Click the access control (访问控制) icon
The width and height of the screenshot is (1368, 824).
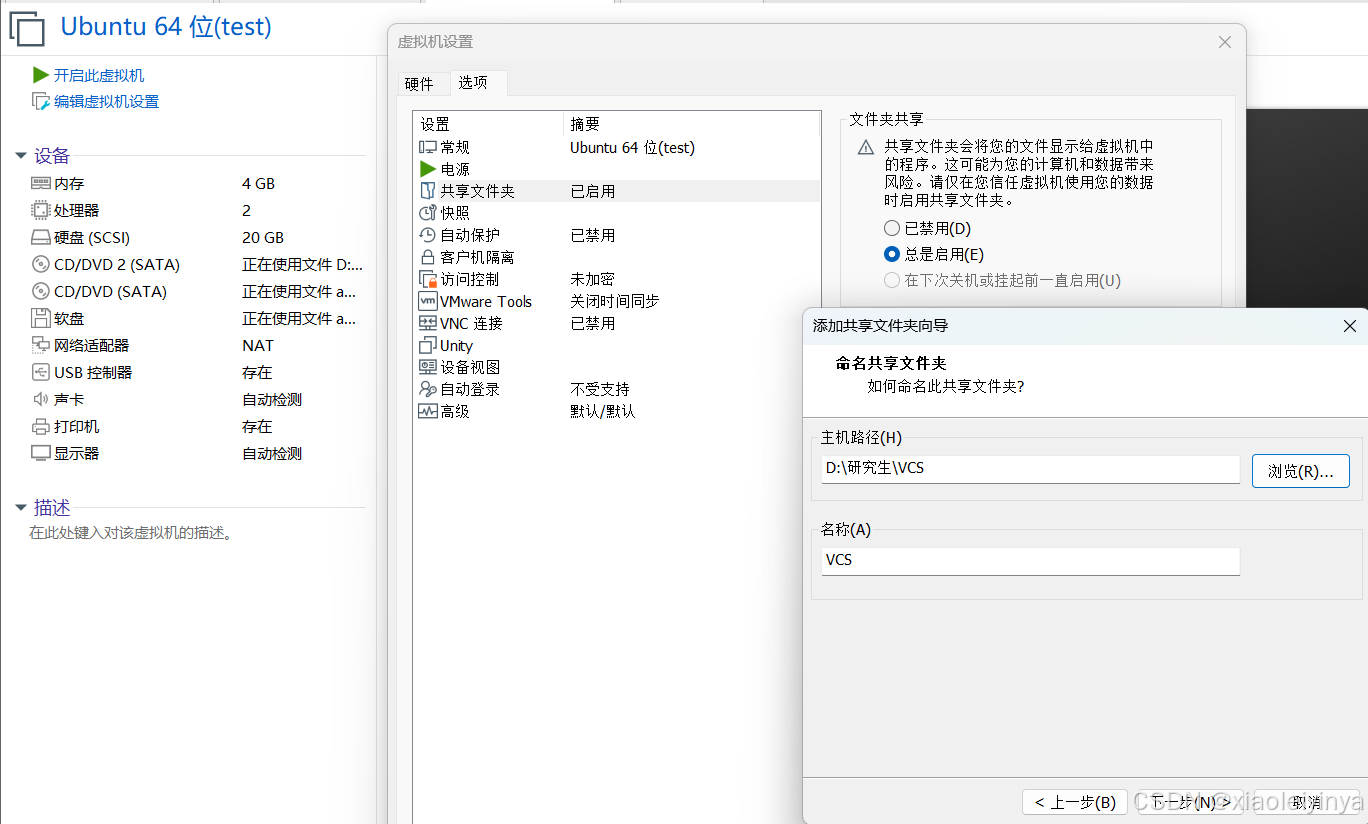click(x=428, y=280)
